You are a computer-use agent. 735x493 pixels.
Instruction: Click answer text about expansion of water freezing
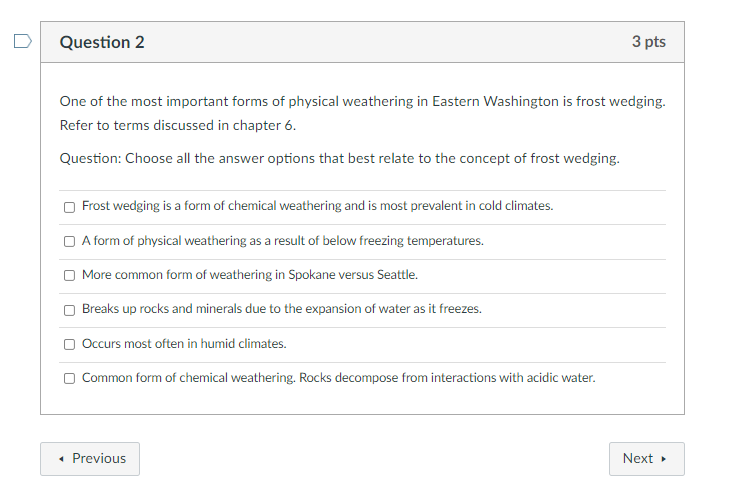(282, 309)
